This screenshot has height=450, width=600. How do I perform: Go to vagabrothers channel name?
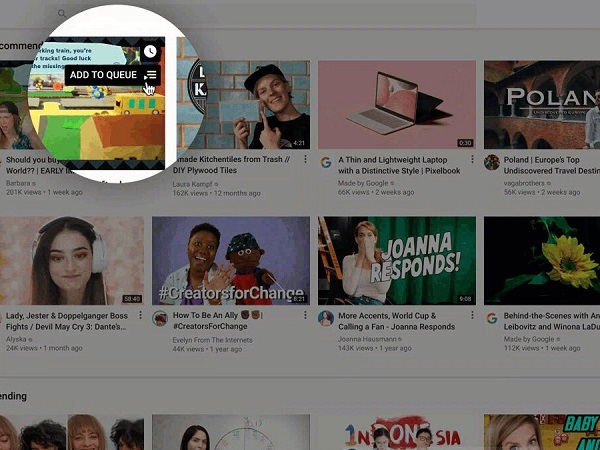coord(524,183)
